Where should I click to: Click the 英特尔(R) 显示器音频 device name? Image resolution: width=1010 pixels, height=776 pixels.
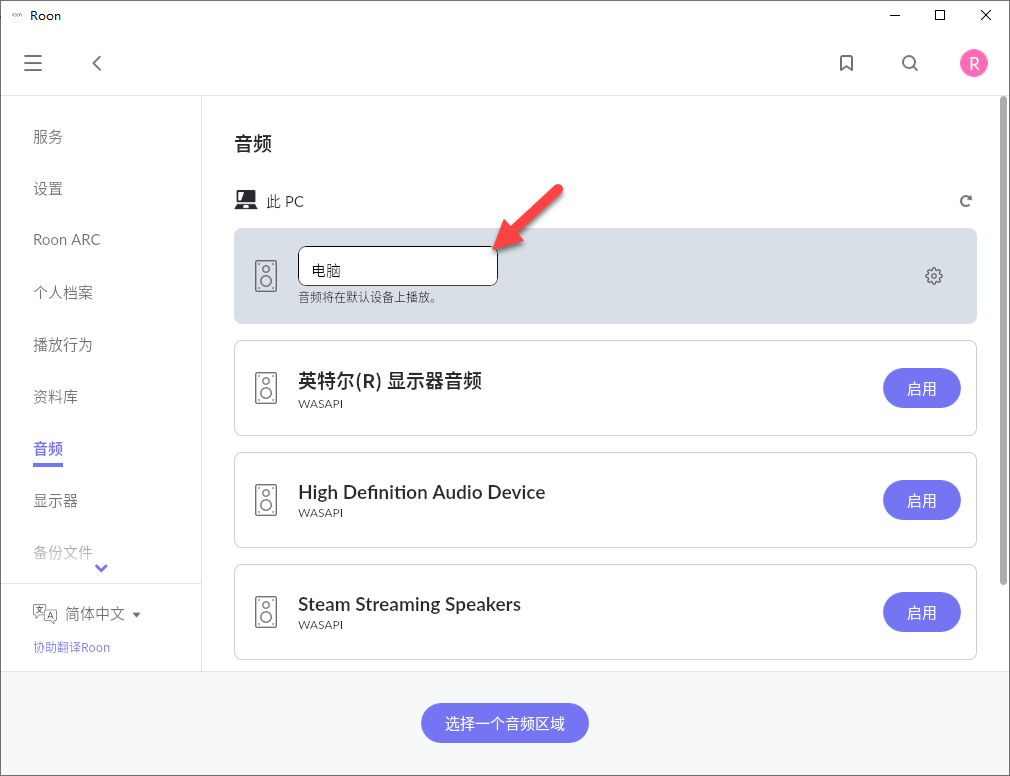click(x=390, y=381)
